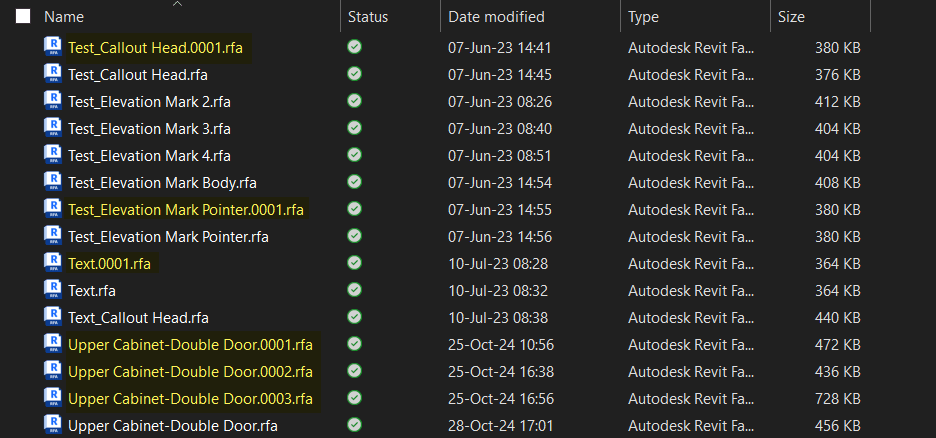The width and height of the screenshot is (936, 438).
Task: Select file name Test_Elevation Mark 3.rfa
Action: tap(149, 129)
